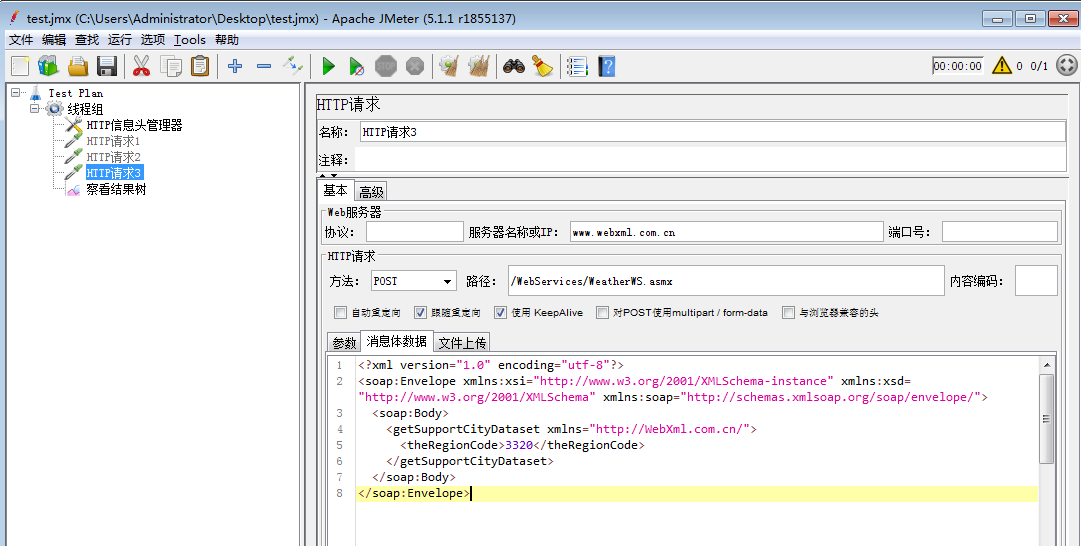This screenshot has width=1081, height=546.
Task: Expand all nodes with plus icon
Action: 235,66
